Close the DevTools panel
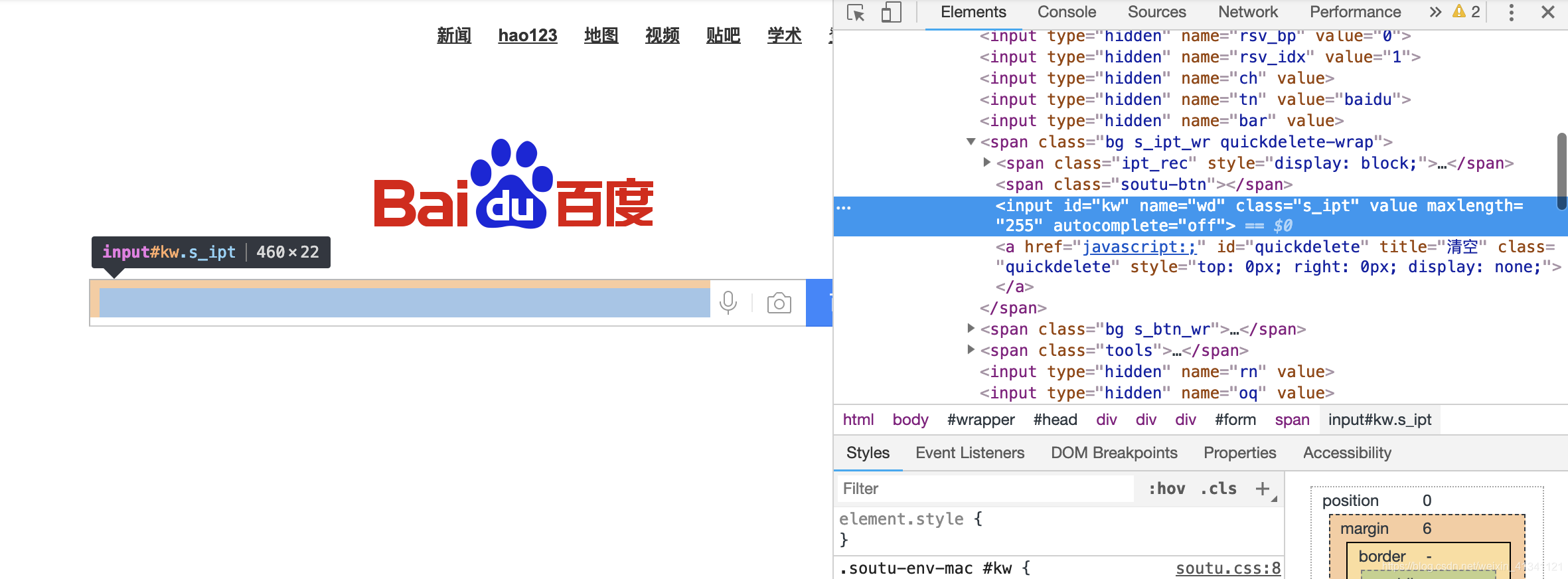This screenshot has height=579, width=1568. click(x=1548, y=12)
